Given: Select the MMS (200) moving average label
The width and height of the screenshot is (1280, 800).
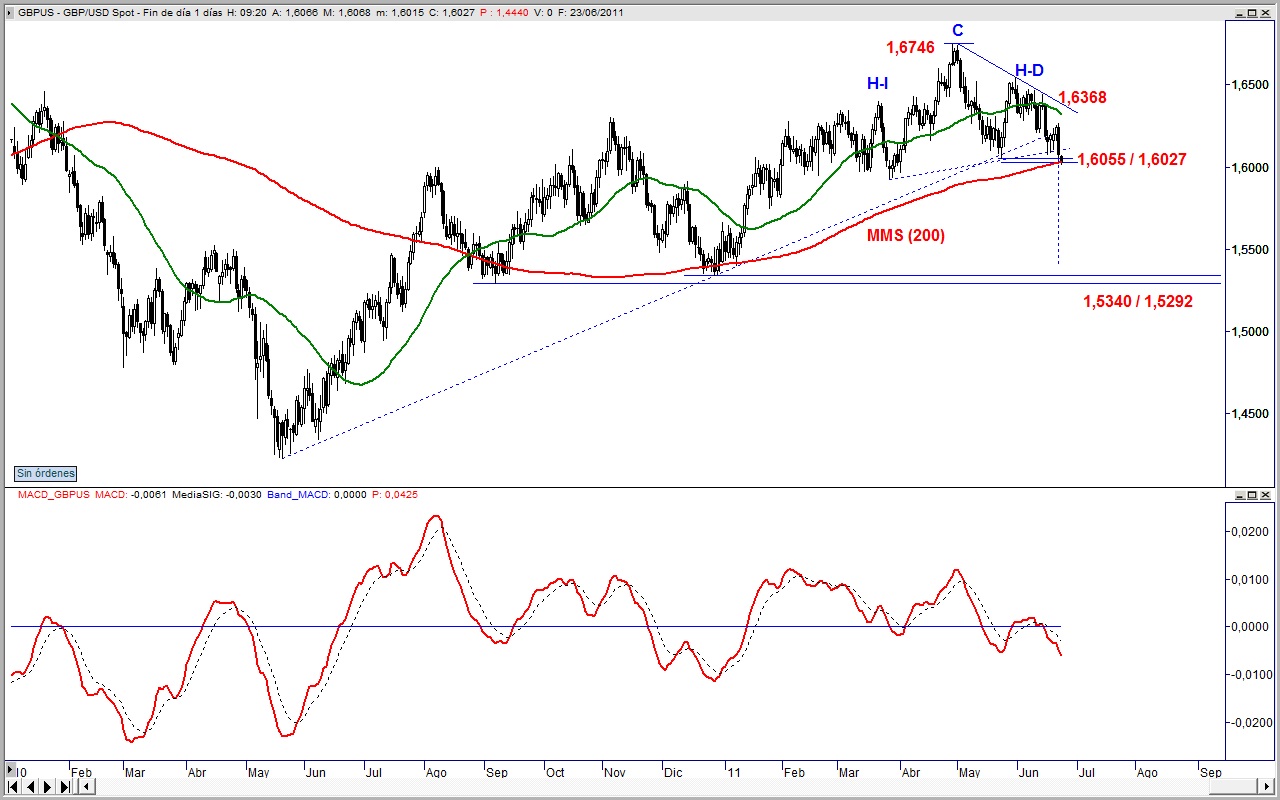Looking at the screenshot, I should pos(906,236).
